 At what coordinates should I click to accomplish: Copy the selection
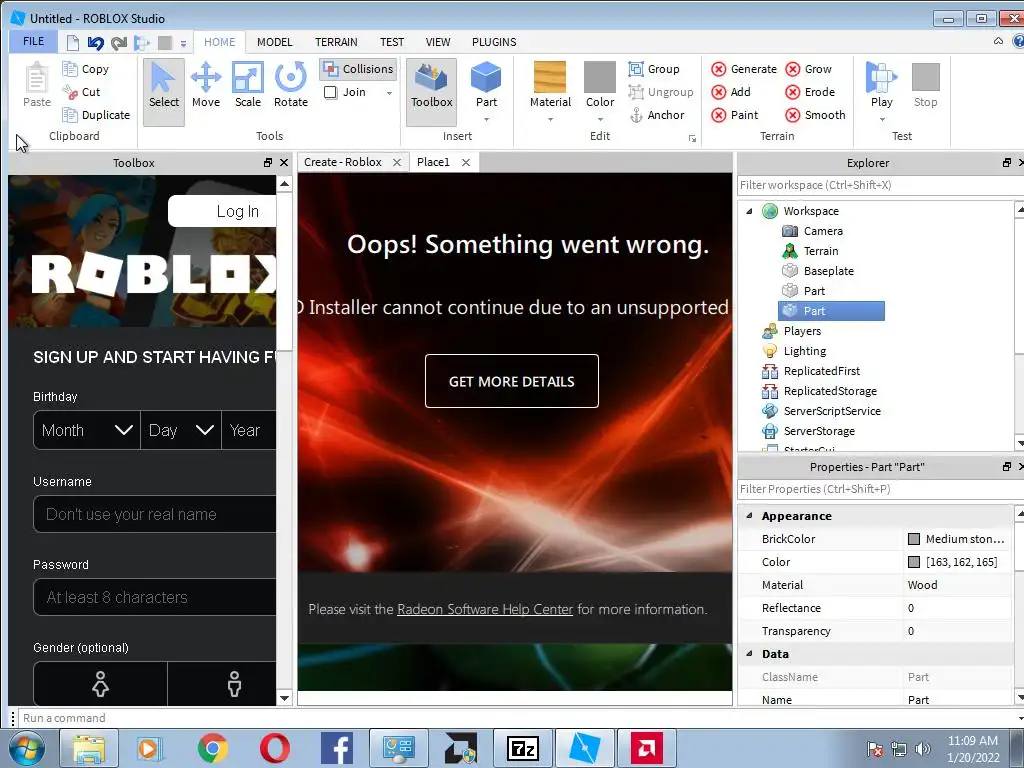pyautogui.click(x=86, y=69)
